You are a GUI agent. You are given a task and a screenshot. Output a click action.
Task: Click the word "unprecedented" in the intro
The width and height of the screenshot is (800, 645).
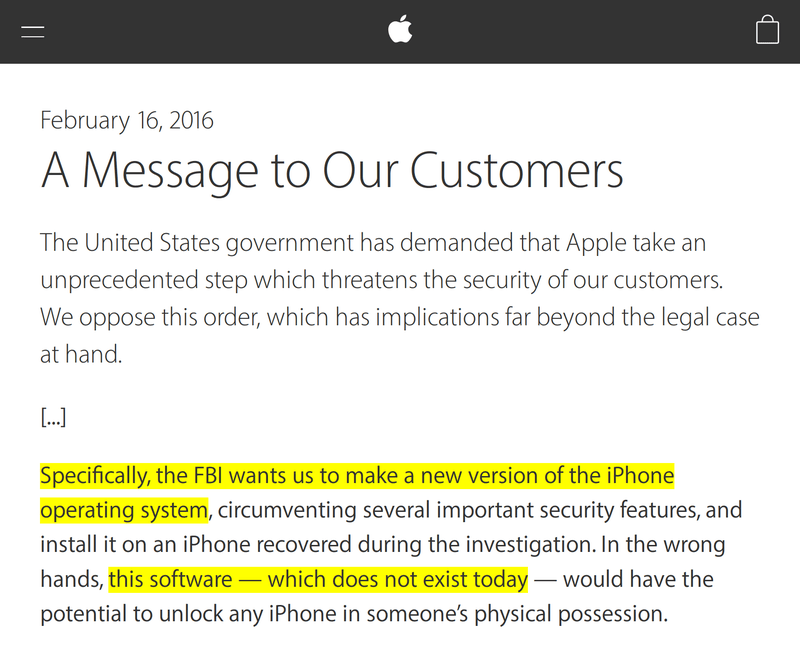[x=119, y=280]
